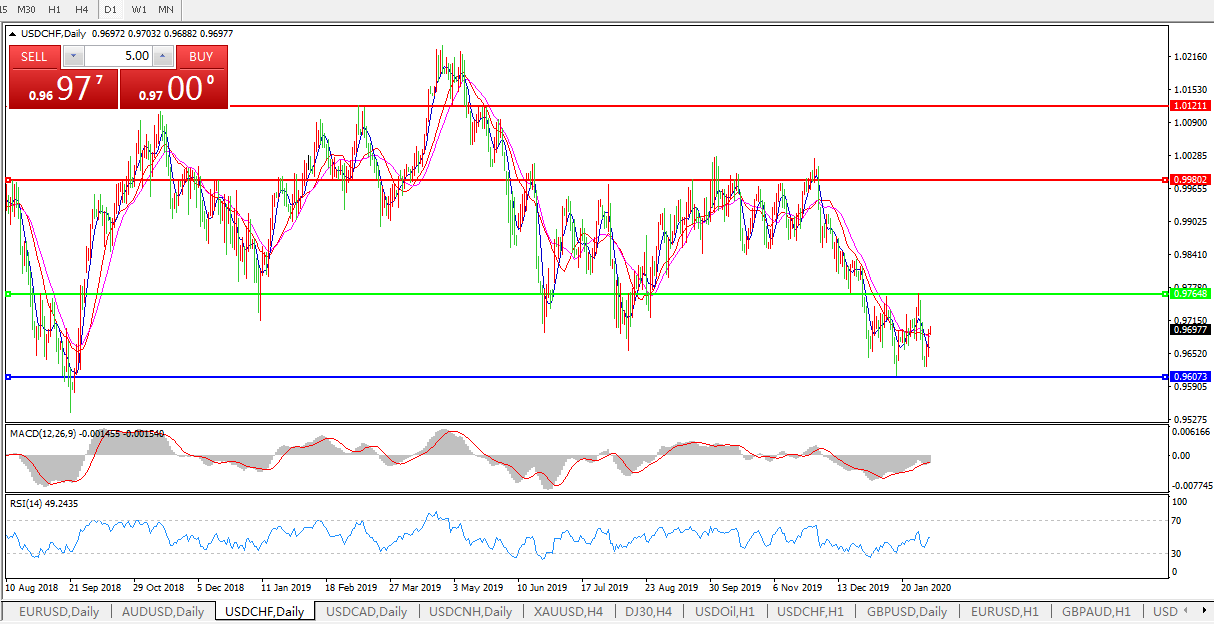Toggle the D1 daily timeframe
1214x624 pixels.
coord(110,9)
